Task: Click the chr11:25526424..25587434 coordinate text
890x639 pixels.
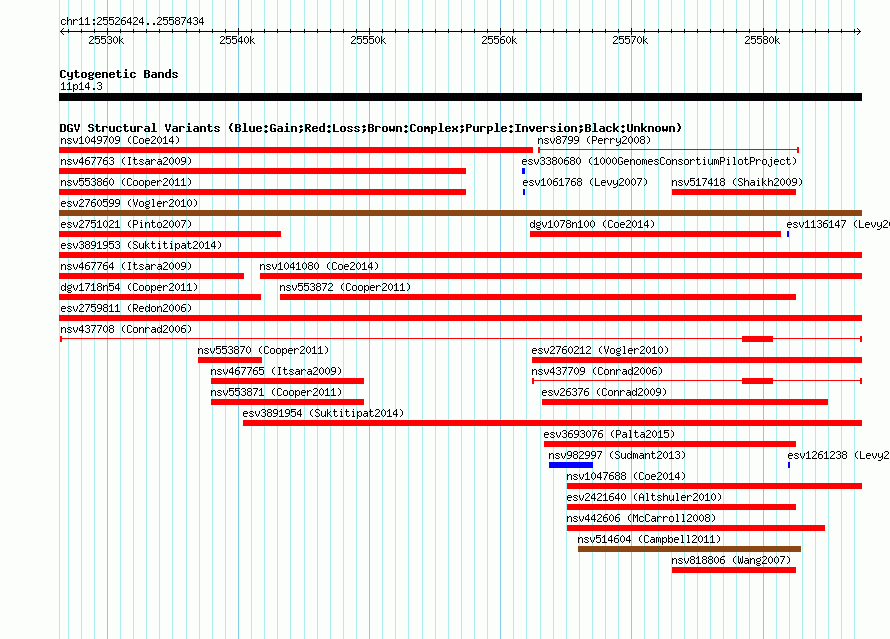Action: 132,22
